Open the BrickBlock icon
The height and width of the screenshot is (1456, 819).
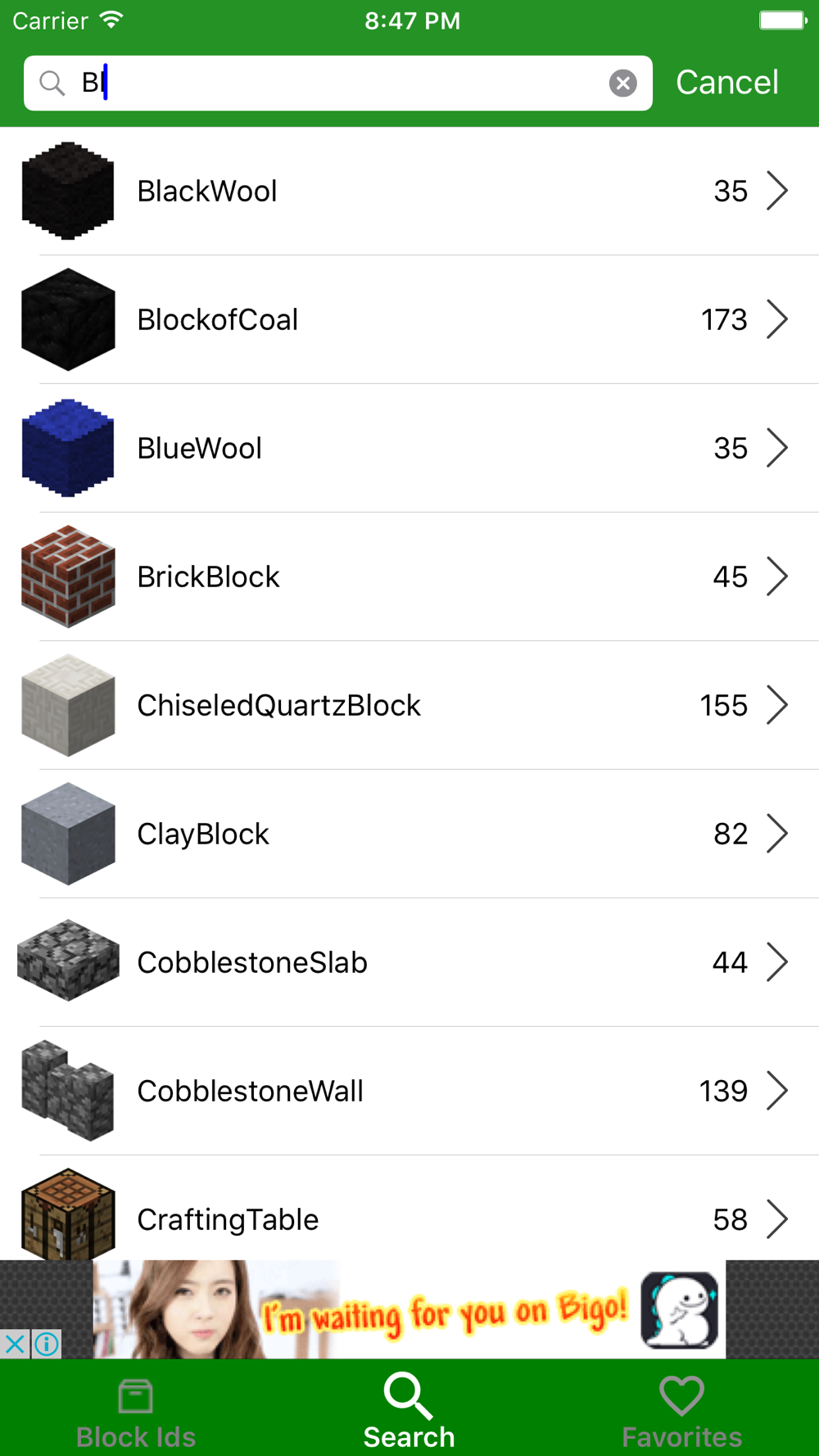68,577
